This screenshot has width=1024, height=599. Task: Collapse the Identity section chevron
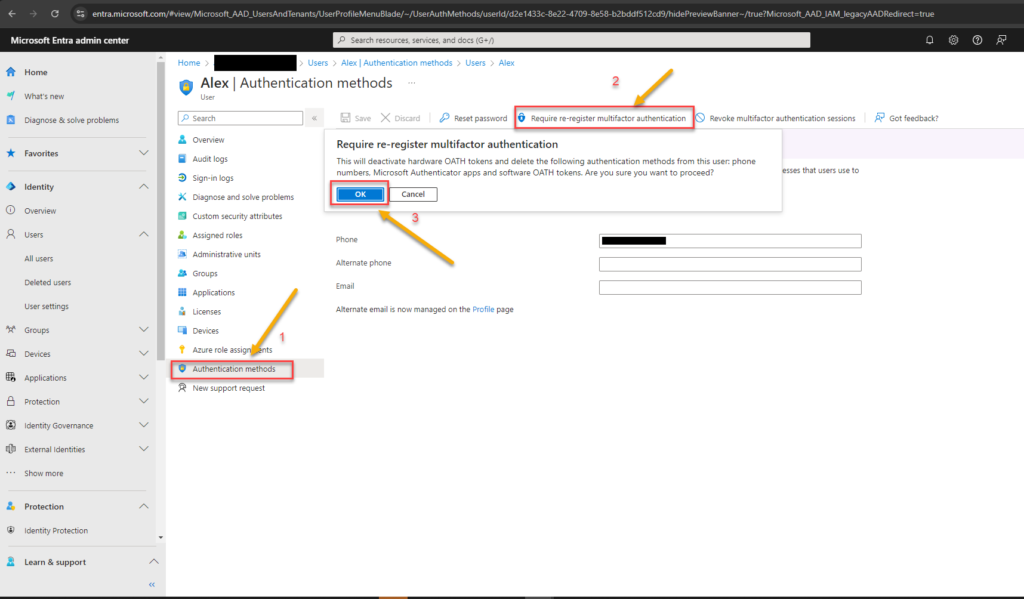tap(144, 186)
